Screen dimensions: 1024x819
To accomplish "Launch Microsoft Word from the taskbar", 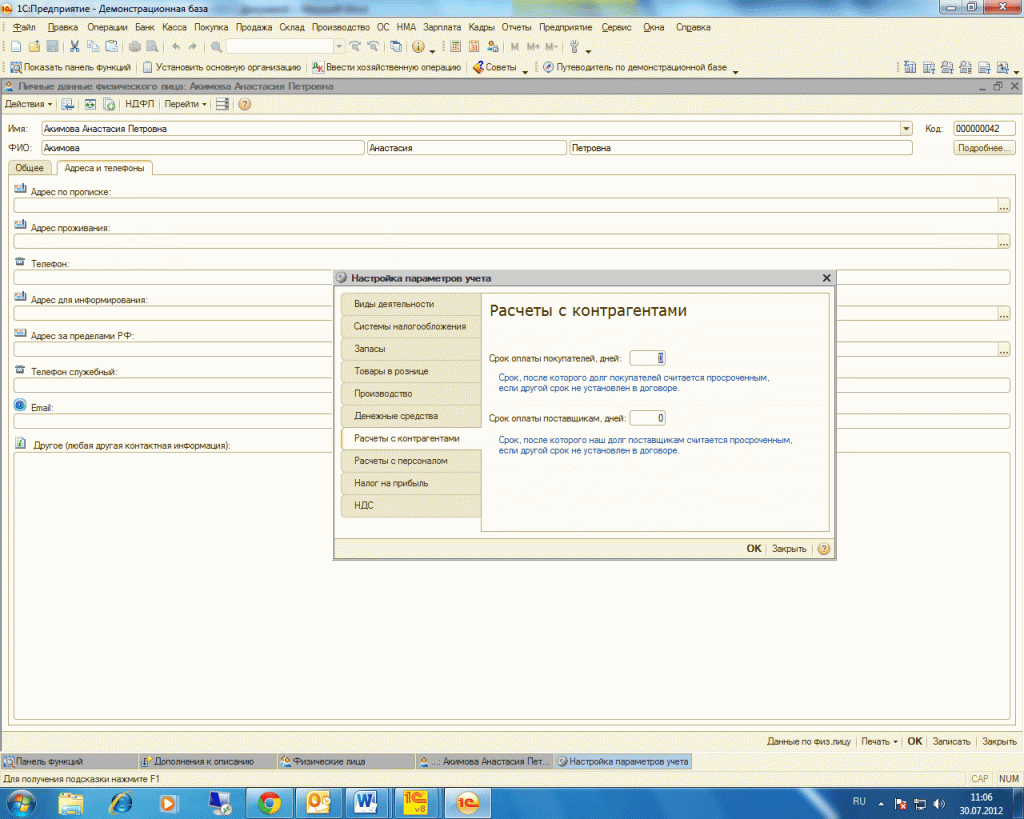I will 365,802.
